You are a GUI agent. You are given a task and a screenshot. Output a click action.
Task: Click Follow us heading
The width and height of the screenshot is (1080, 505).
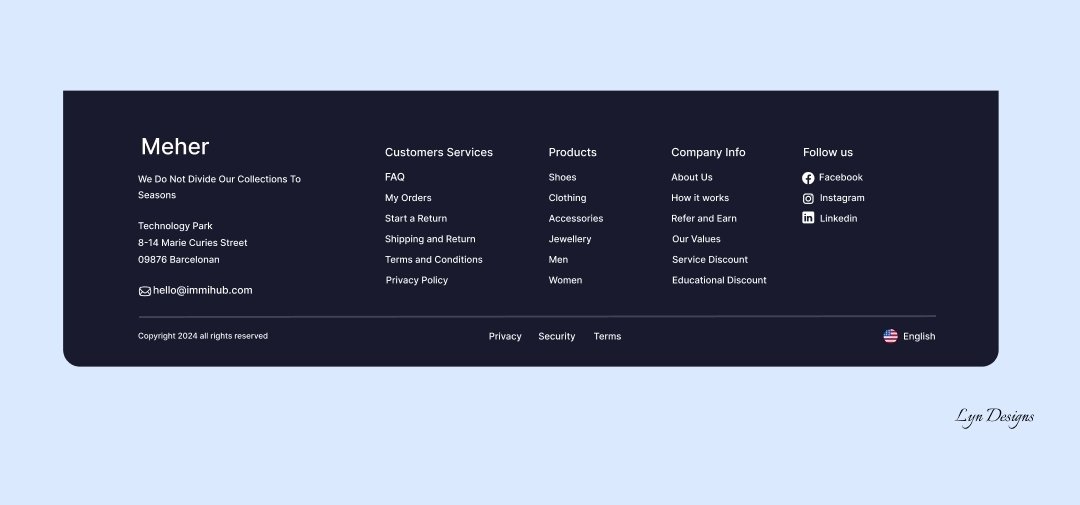pyautogui.click(x=828, y=152)
